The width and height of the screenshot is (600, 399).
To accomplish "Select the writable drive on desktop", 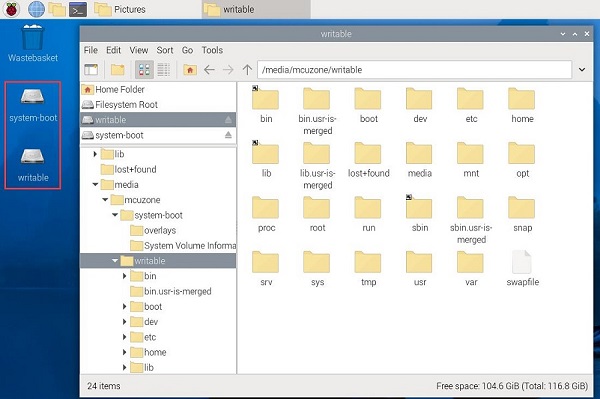I will point(33,165).
